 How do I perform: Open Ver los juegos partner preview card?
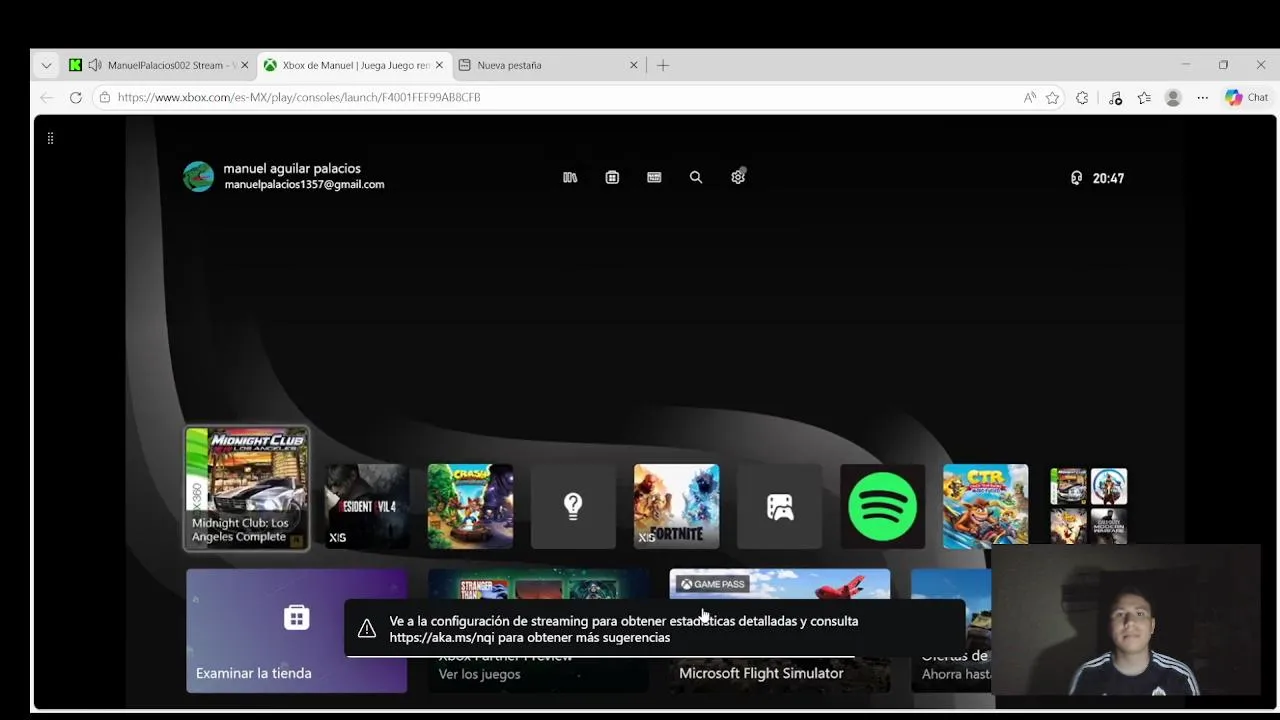tap(538, 631)
